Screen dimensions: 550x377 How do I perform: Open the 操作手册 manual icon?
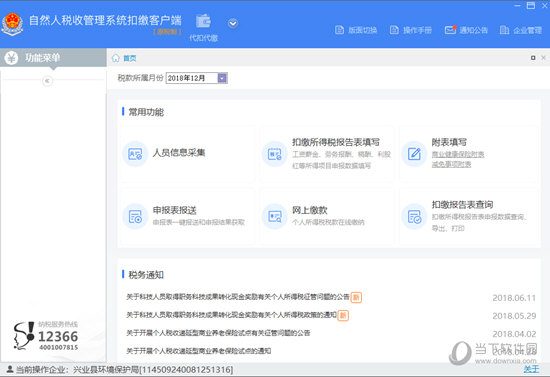[x=394, y=30]
